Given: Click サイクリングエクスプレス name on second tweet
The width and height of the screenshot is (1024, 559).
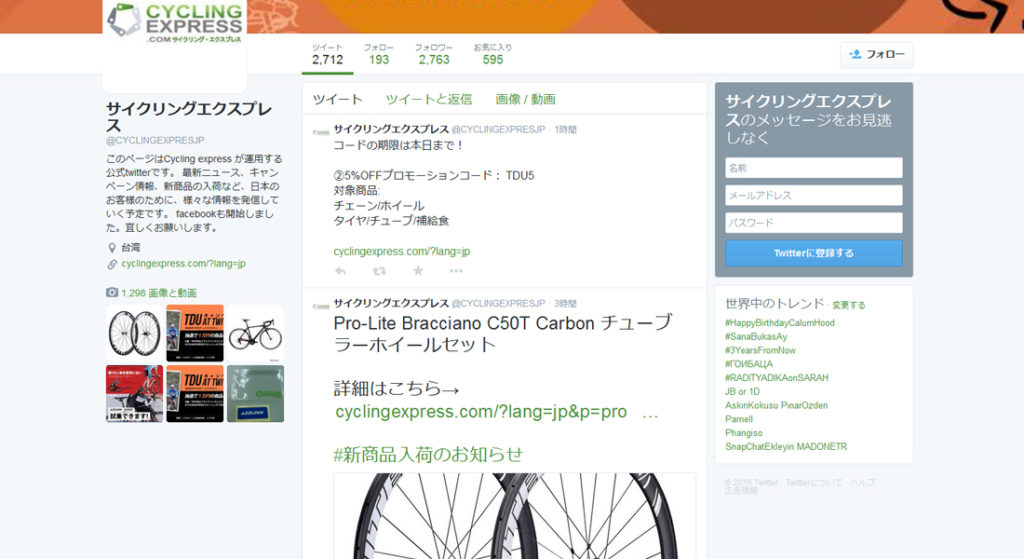Looking at the screenshot, I should (391, 303).
